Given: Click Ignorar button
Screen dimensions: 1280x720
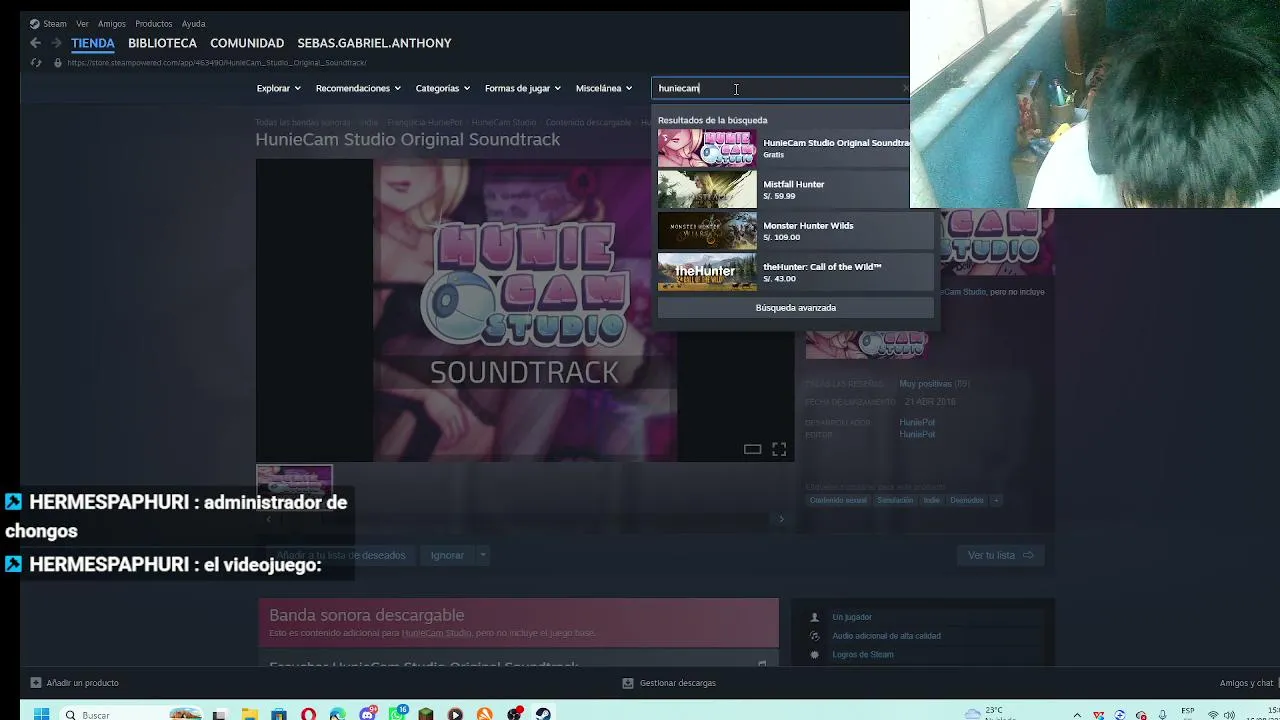Looking at the screenshot, I should 447,555.
